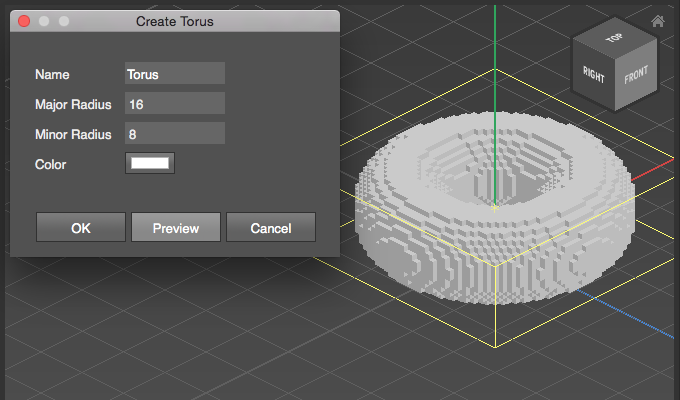Screen dimensions: 680x400
Task: Click the Major Radius value field
Action: click(x=174, y=104)
